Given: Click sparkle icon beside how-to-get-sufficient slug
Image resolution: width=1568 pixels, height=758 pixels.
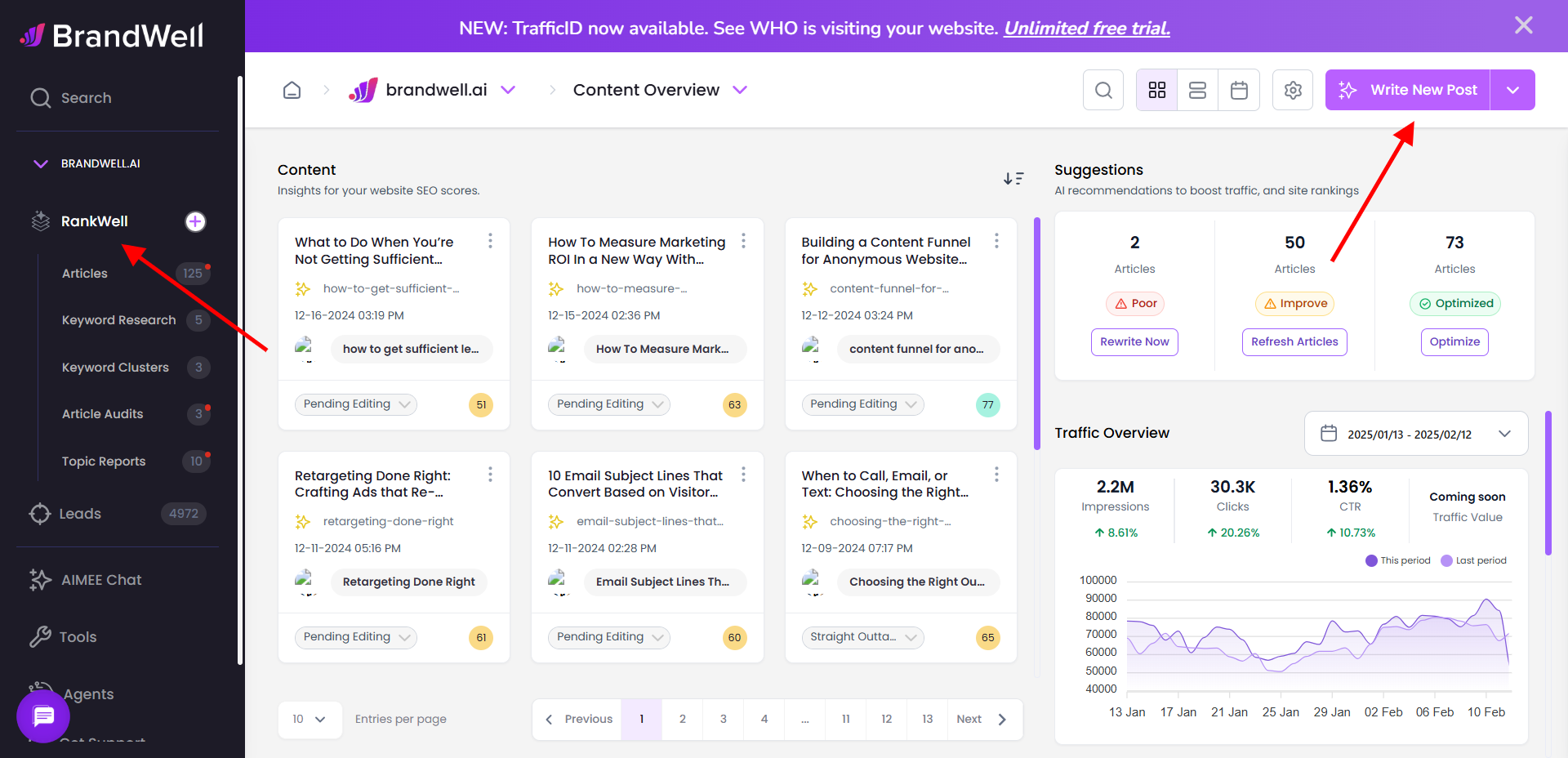Looking at the screenshot, I should pyautogui.click(x=303, y=289).
